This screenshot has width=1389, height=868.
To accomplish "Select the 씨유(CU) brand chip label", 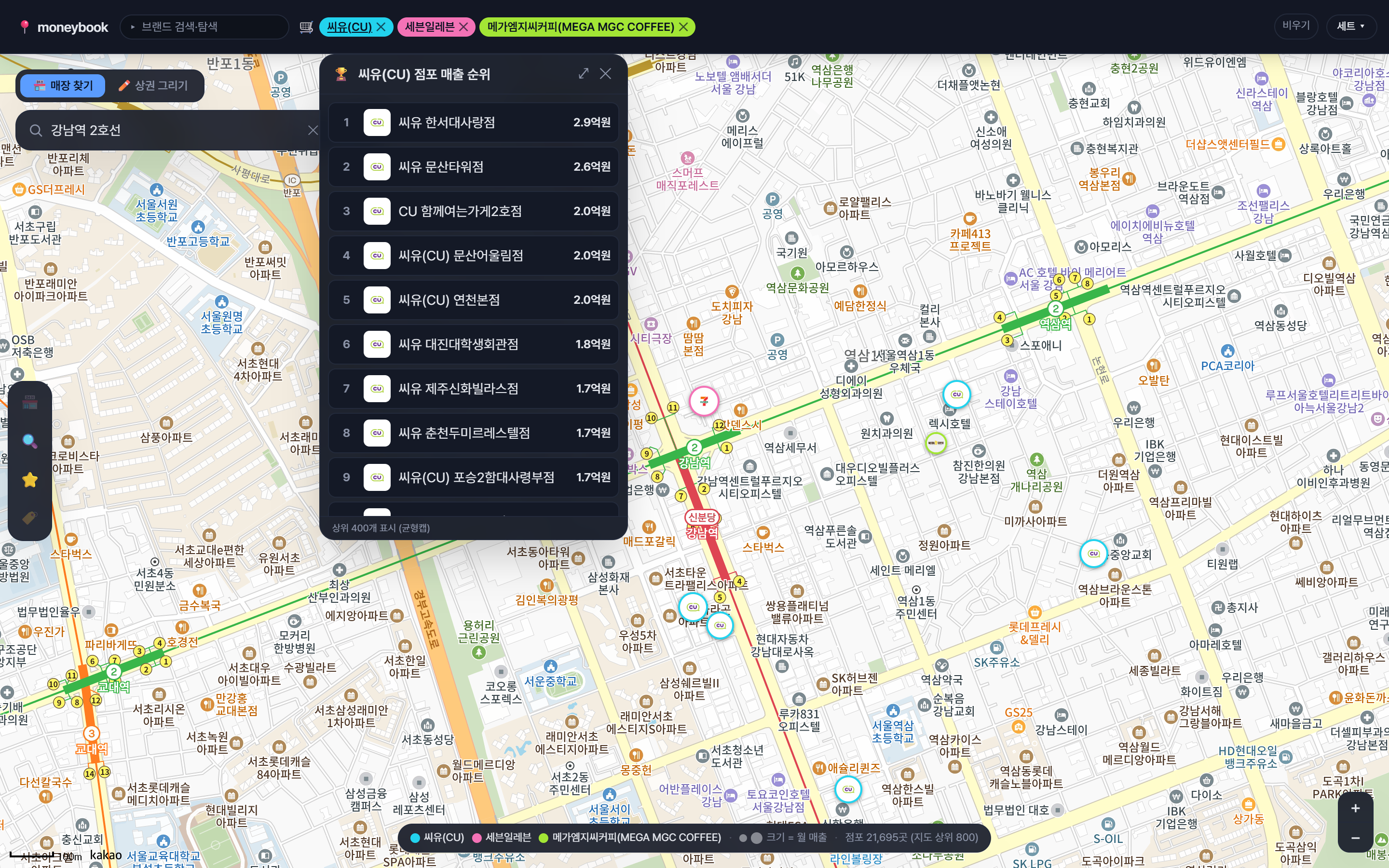I will (349, 27).
